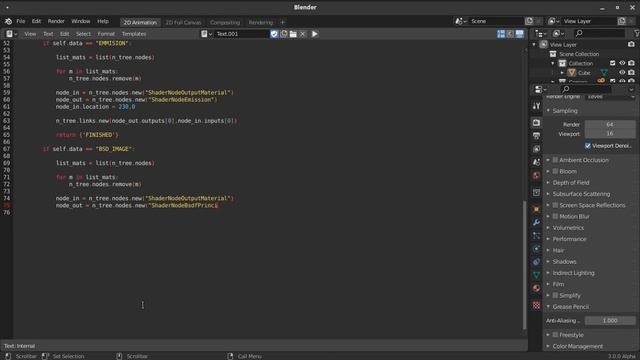Open the Render menu

56,21
